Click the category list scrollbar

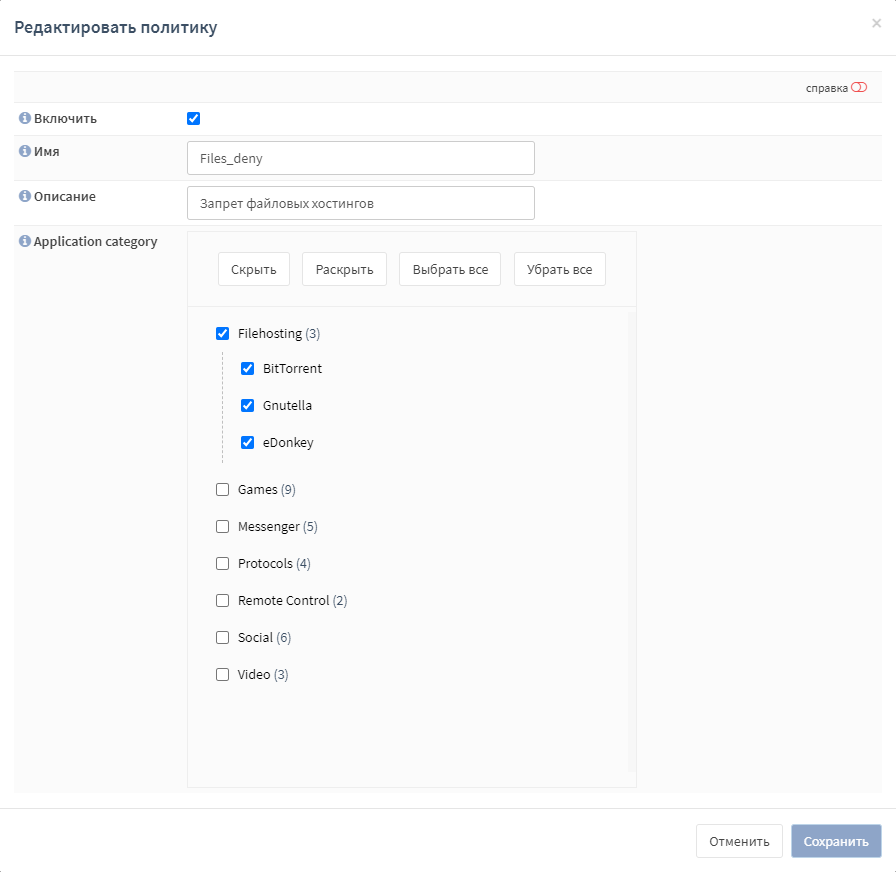pos(631,542)
